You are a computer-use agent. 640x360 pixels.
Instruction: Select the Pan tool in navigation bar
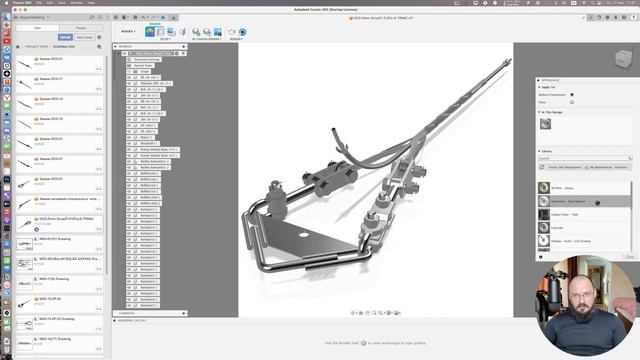pyautogui.click(x=367, y=313)
